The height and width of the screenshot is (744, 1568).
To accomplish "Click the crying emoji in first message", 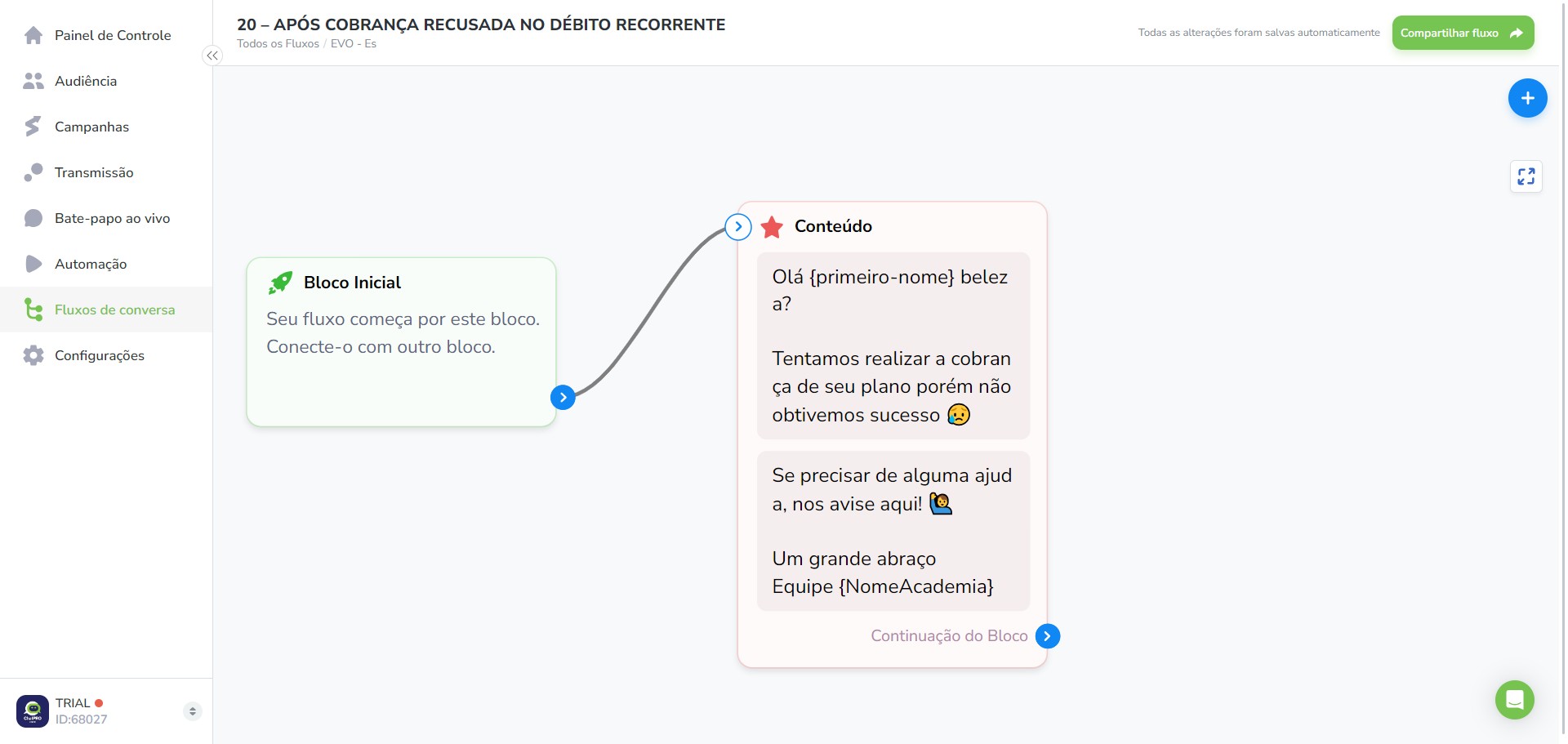I will click(959, 415).
